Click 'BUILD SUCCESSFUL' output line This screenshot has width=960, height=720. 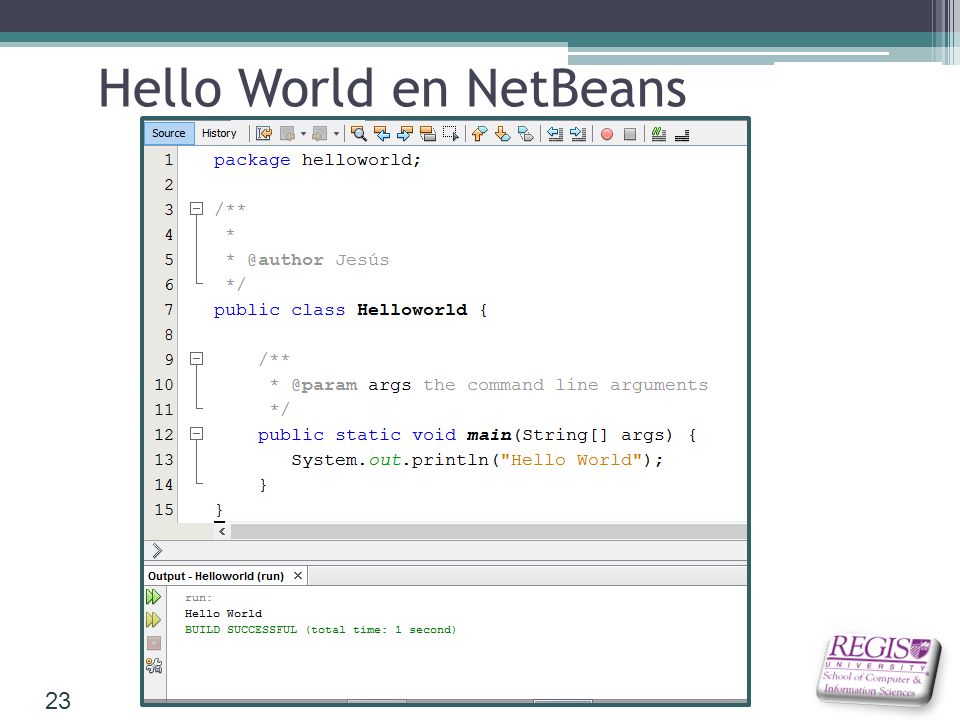click(320, 629)
